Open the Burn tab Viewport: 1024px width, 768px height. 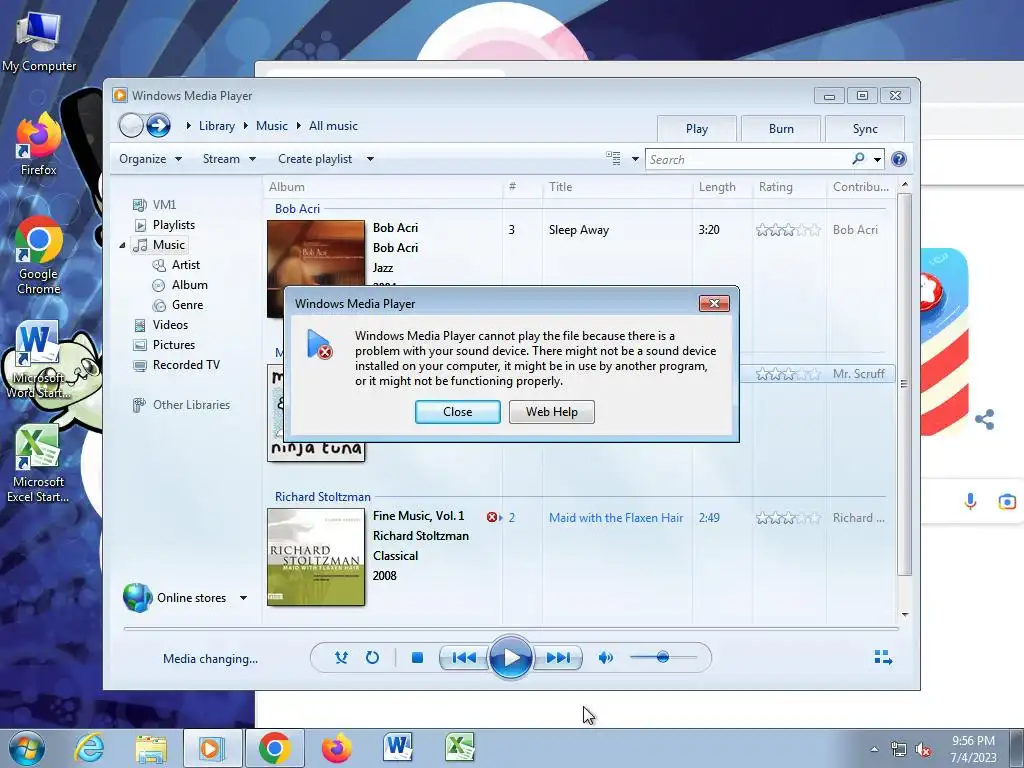point(781,129)
